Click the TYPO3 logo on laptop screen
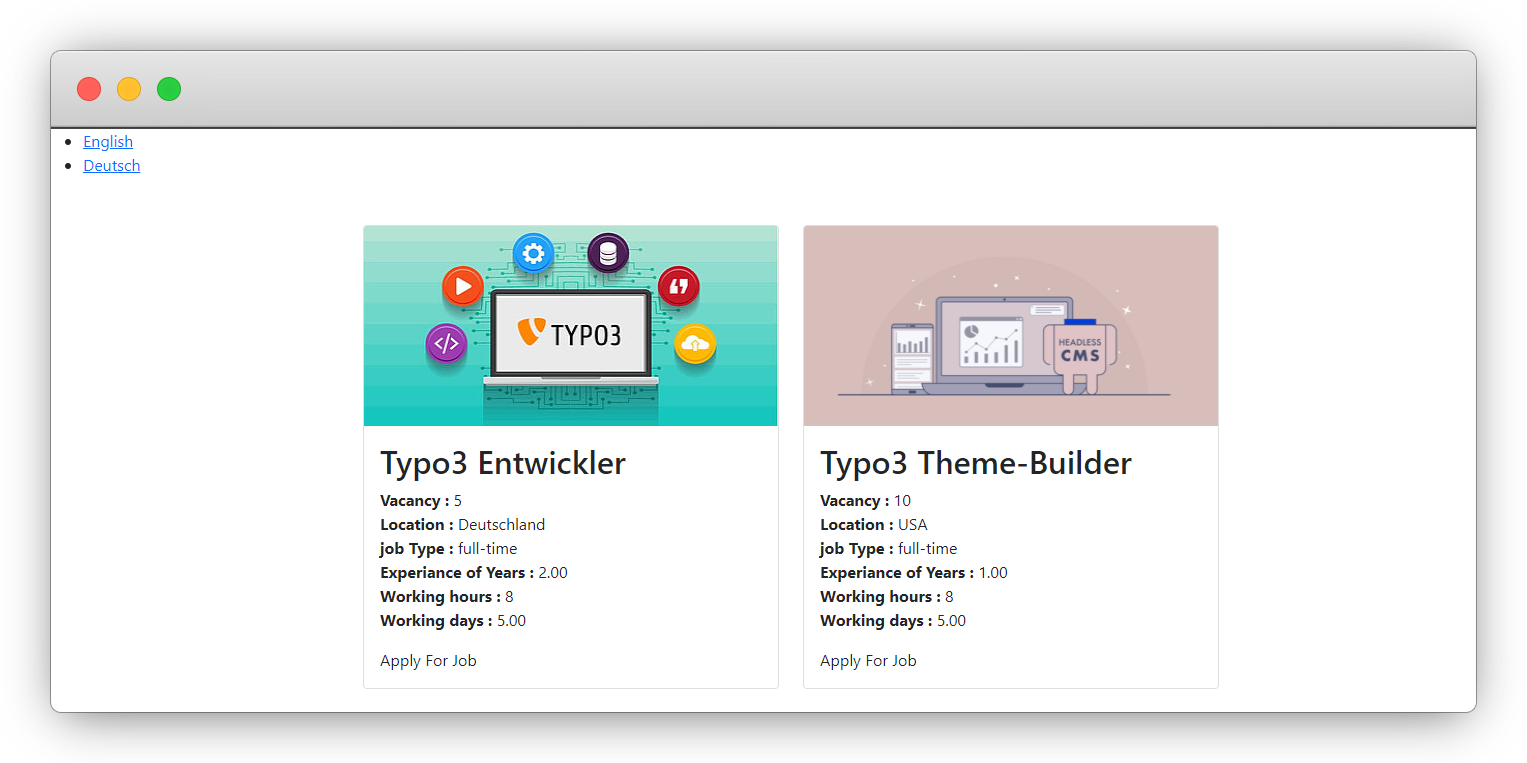The width and height of the screenshot is (1527, 763). click(570, 333)
